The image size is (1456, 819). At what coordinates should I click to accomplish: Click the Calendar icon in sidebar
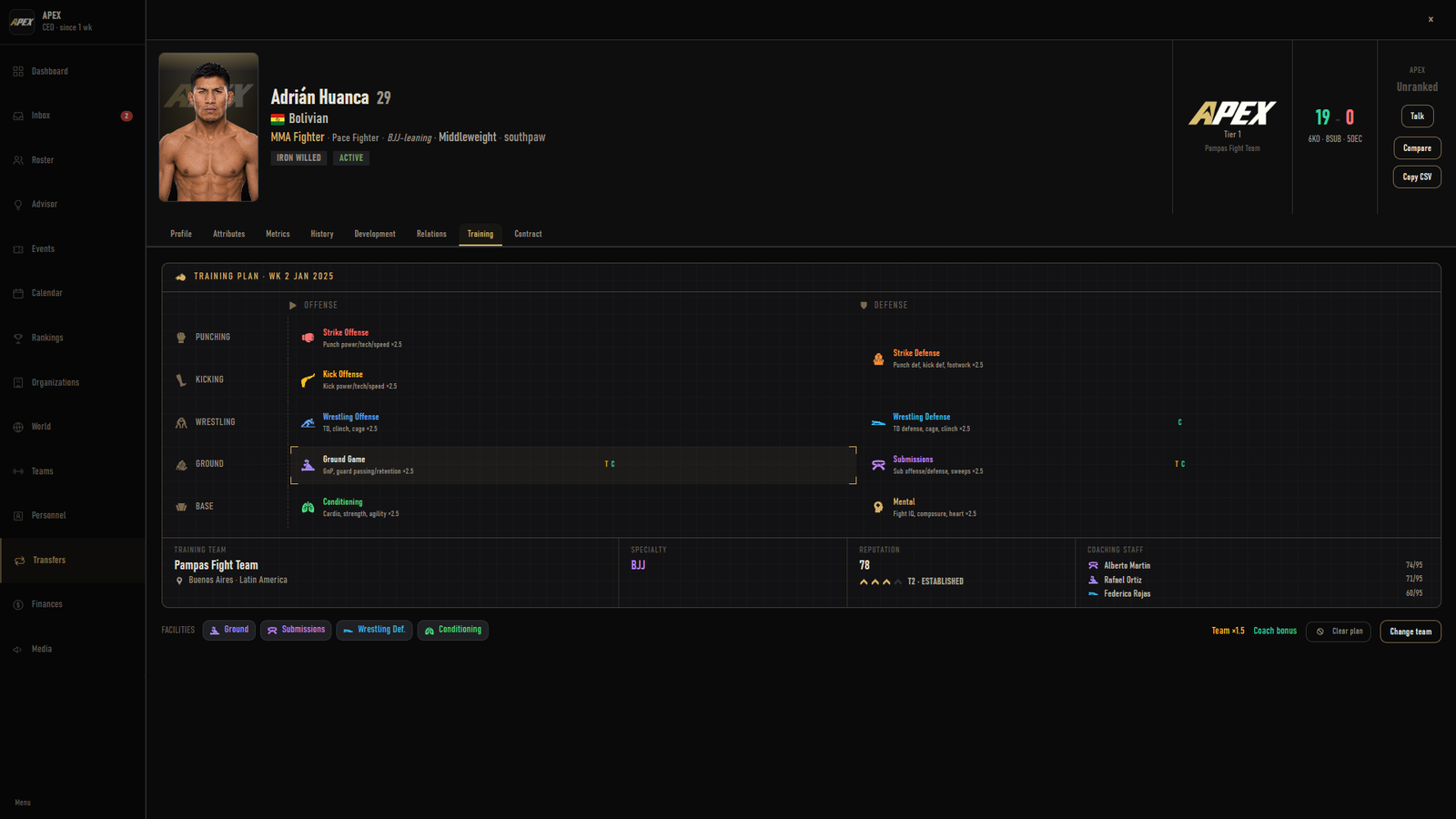[x=18, y=293]
